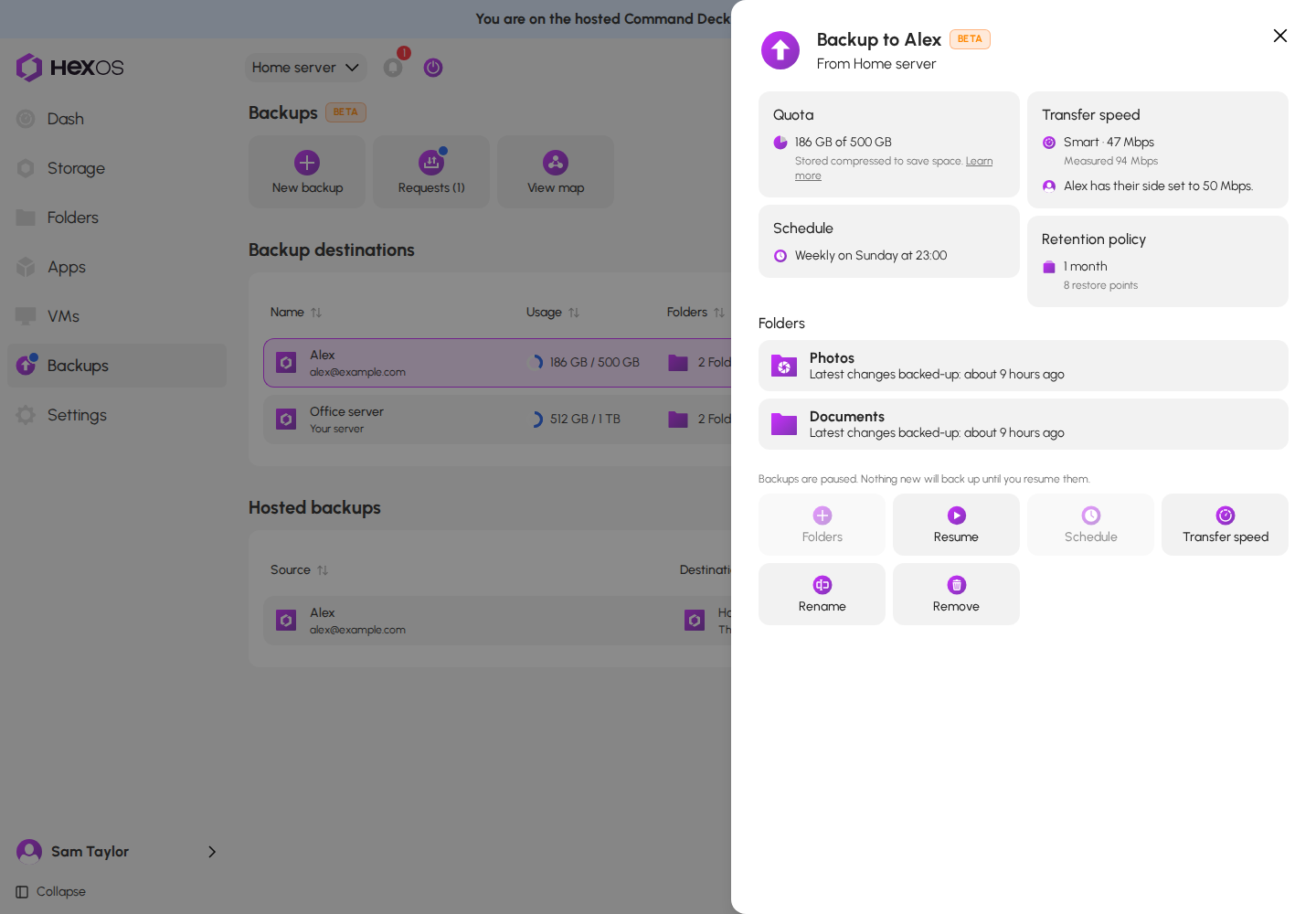Open Folders in the sidebar
Image resolution: width=1316 pixels, height=914 pixels.
117,218
